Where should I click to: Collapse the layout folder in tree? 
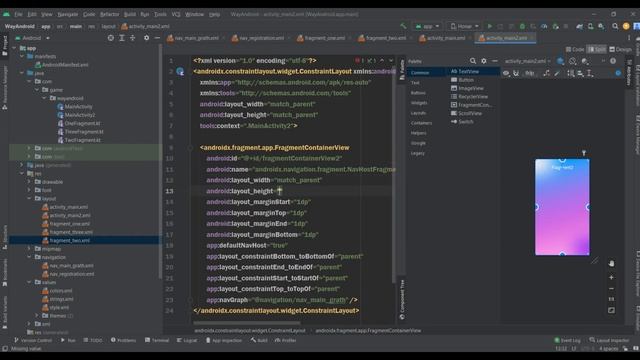pos(29,198)
